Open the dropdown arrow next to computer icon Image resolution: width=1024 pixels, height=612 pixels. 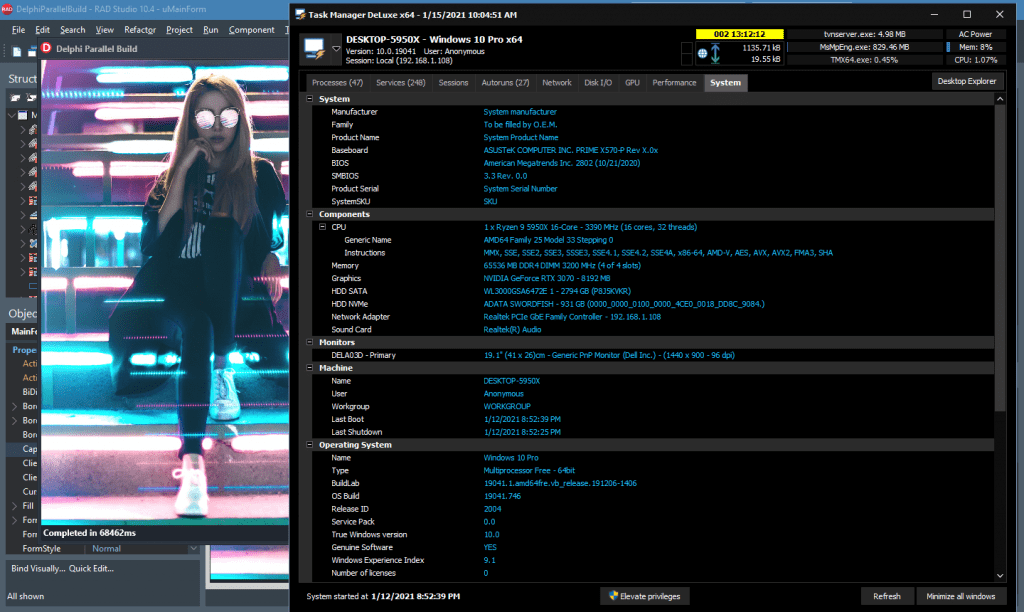pyautogui.click(x=336, y=48)
